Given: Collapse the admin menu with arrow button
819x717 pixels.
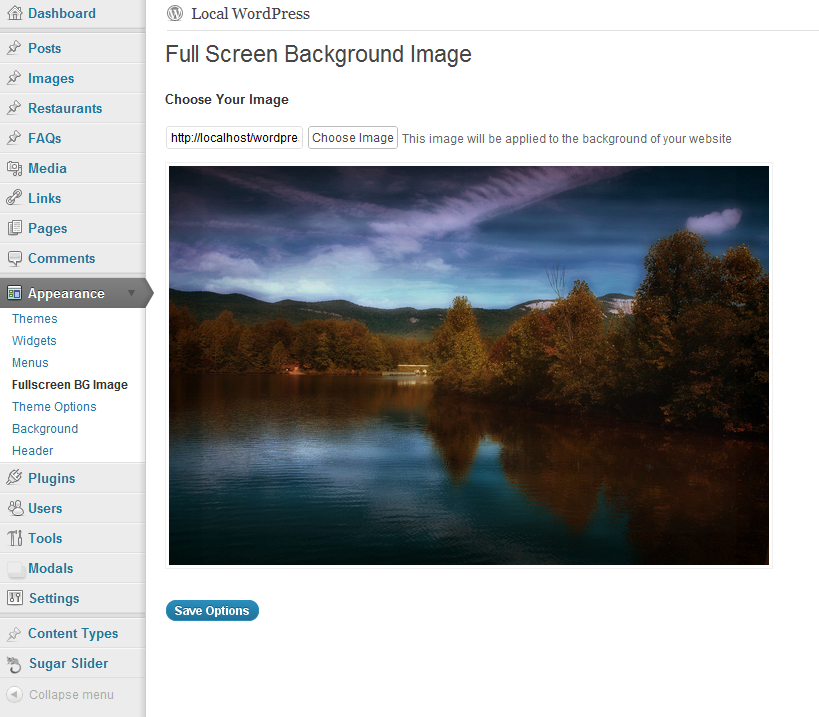Looking at the screenshot, I should (14, 694).
